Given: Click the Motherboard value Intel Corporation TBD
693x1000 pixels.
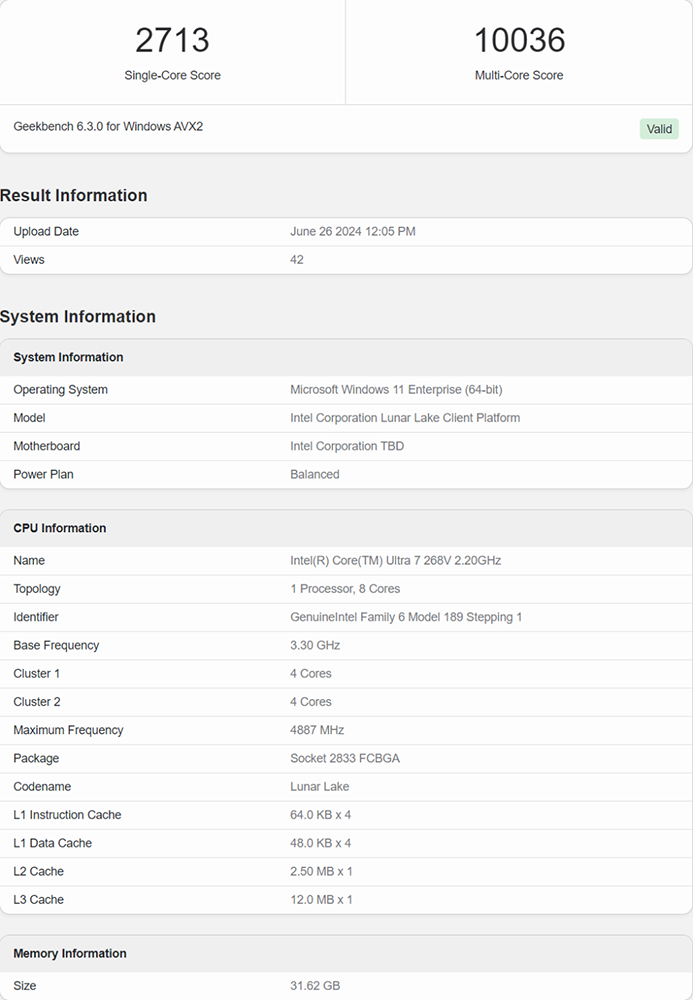Looking at the screenshot, I should [347, 446].
